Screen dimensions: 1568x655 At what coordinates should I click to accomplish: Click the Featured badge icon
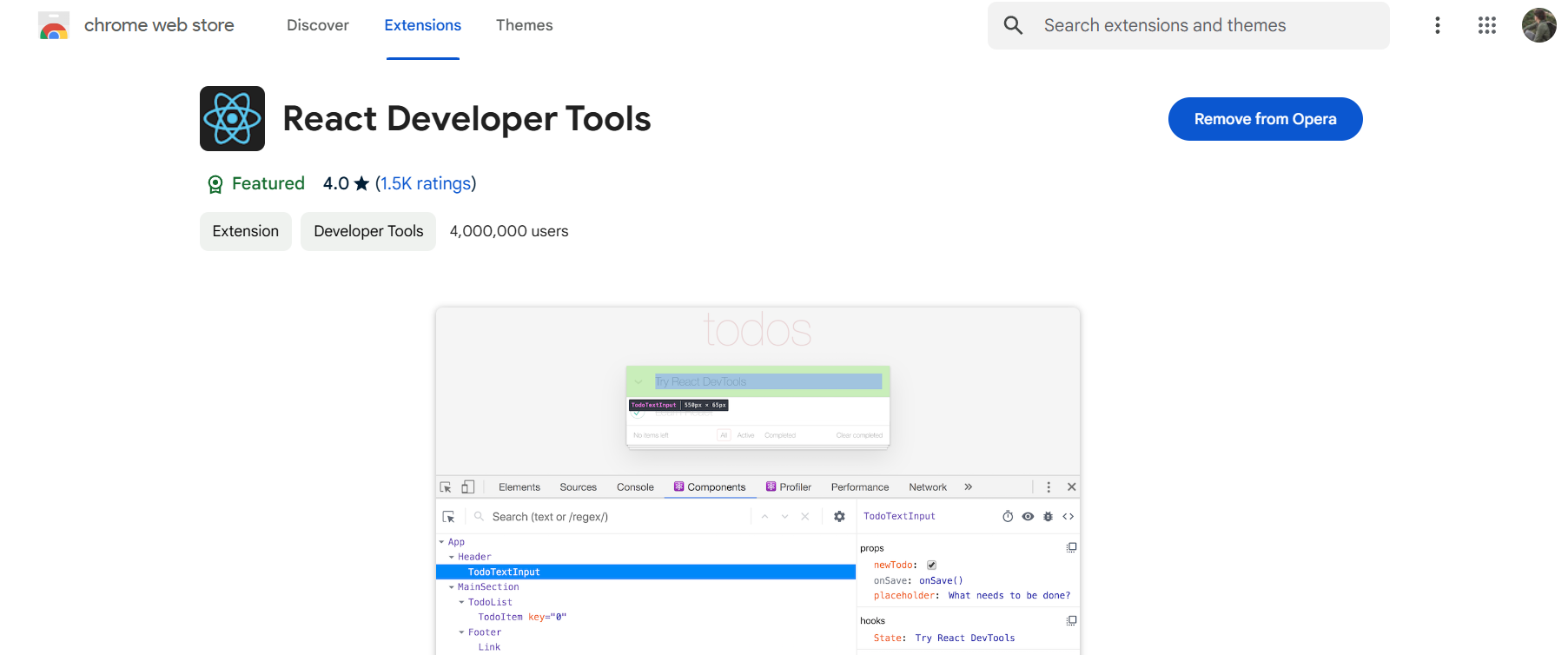(215, 184)
